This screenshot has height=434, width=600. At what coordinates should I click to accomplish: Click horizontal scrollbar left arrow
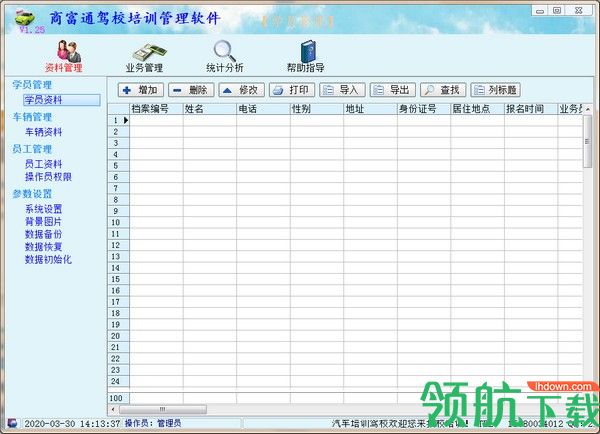tap(113, 410)
